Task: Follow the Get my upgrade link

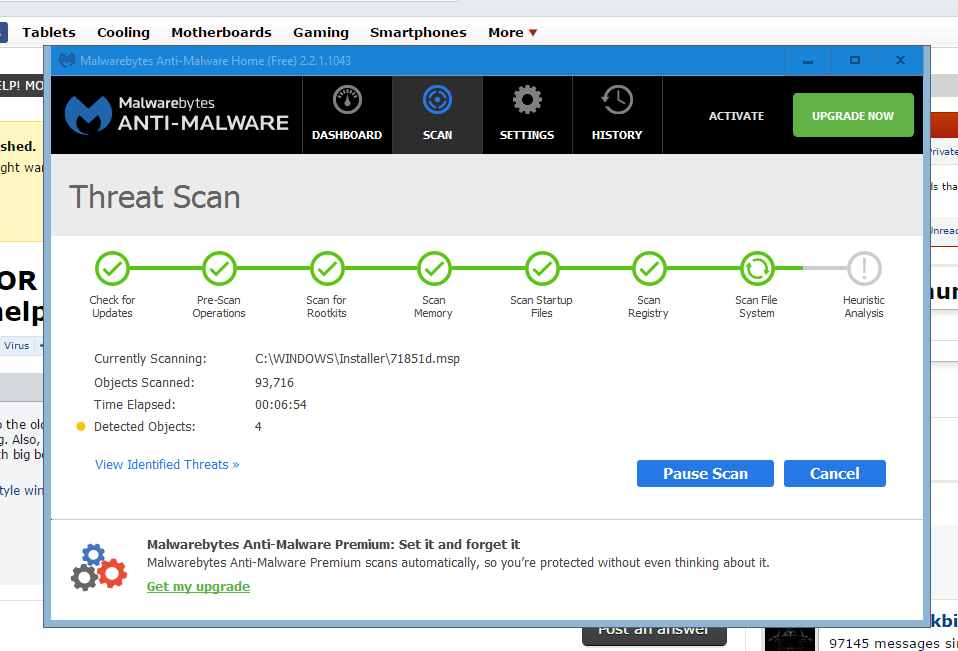Action: [198, 587]
